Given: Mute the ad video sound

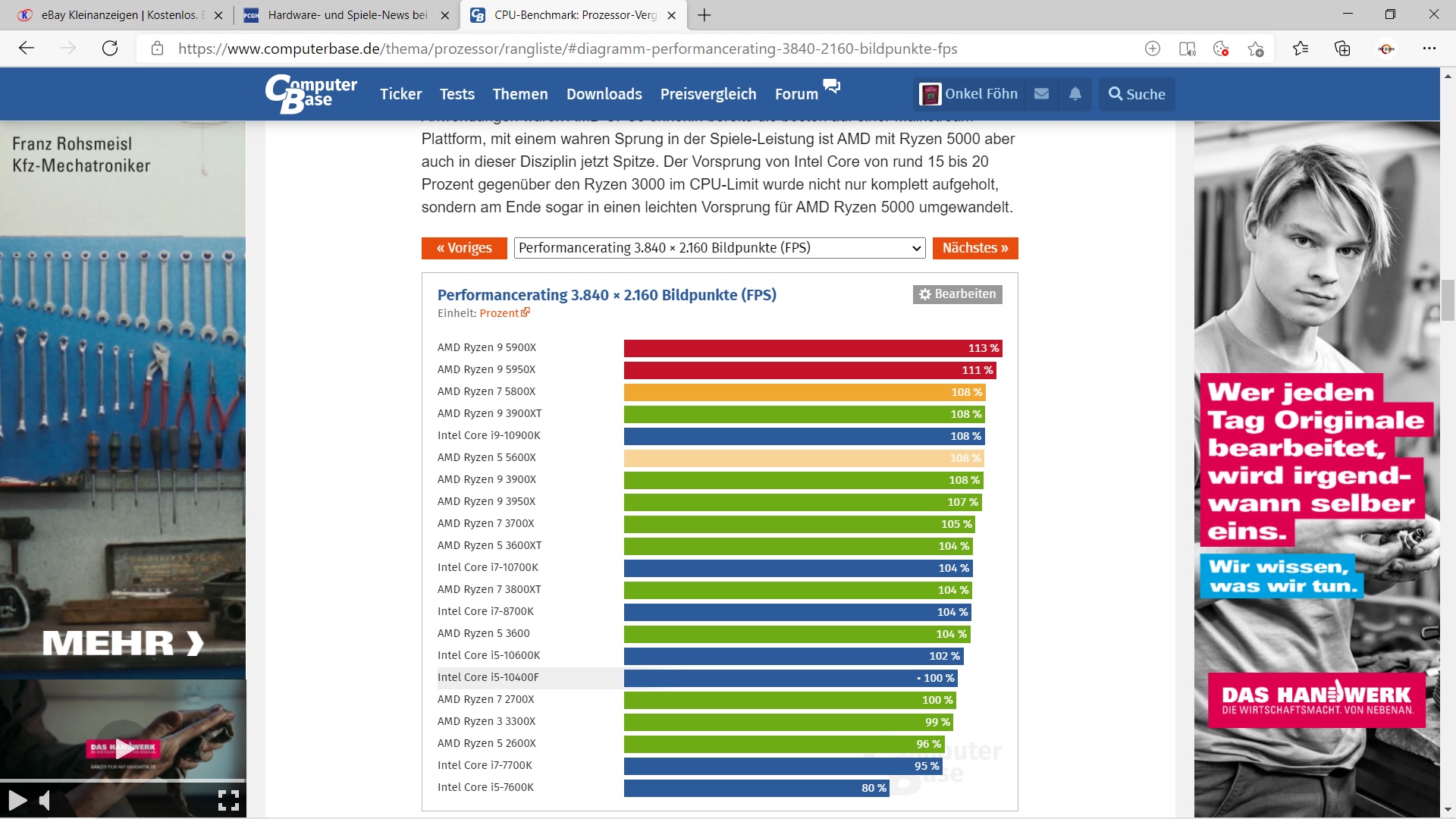Looking at the screenshot, I should click(45, 800).
